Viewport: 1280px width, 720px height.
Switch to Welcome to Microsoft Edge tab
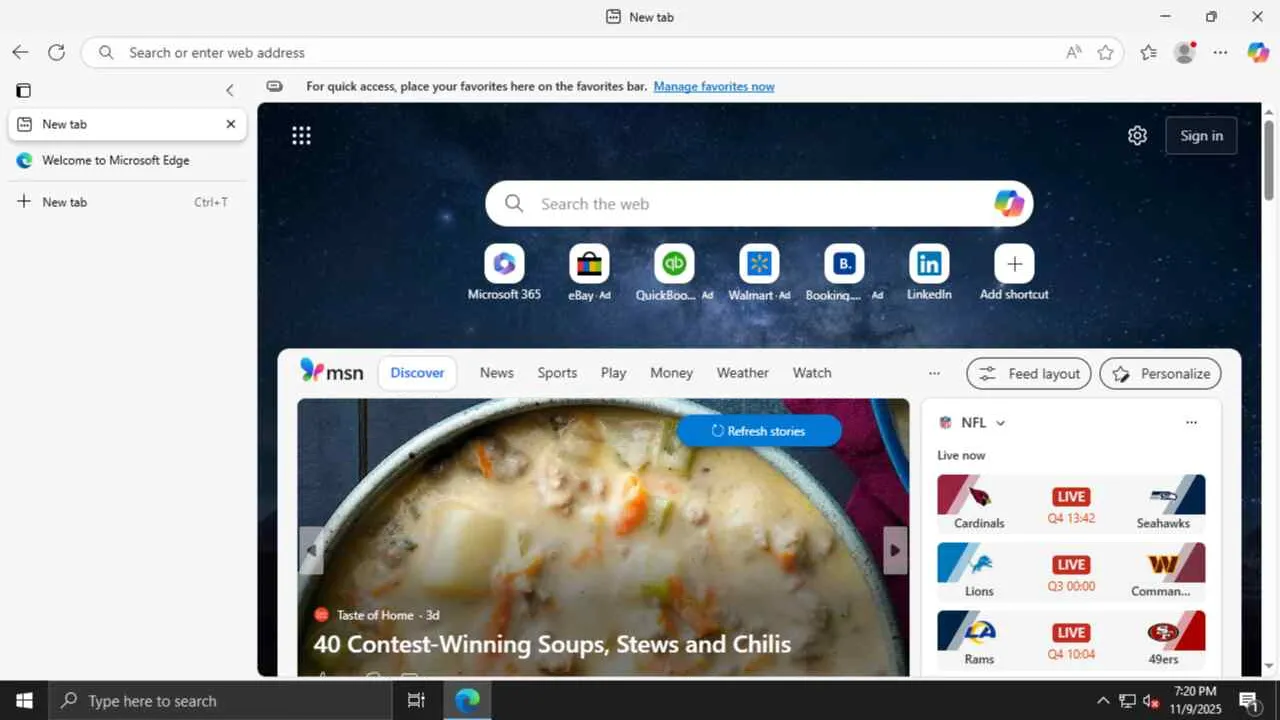pyautogui.click(x=127, y=160)
